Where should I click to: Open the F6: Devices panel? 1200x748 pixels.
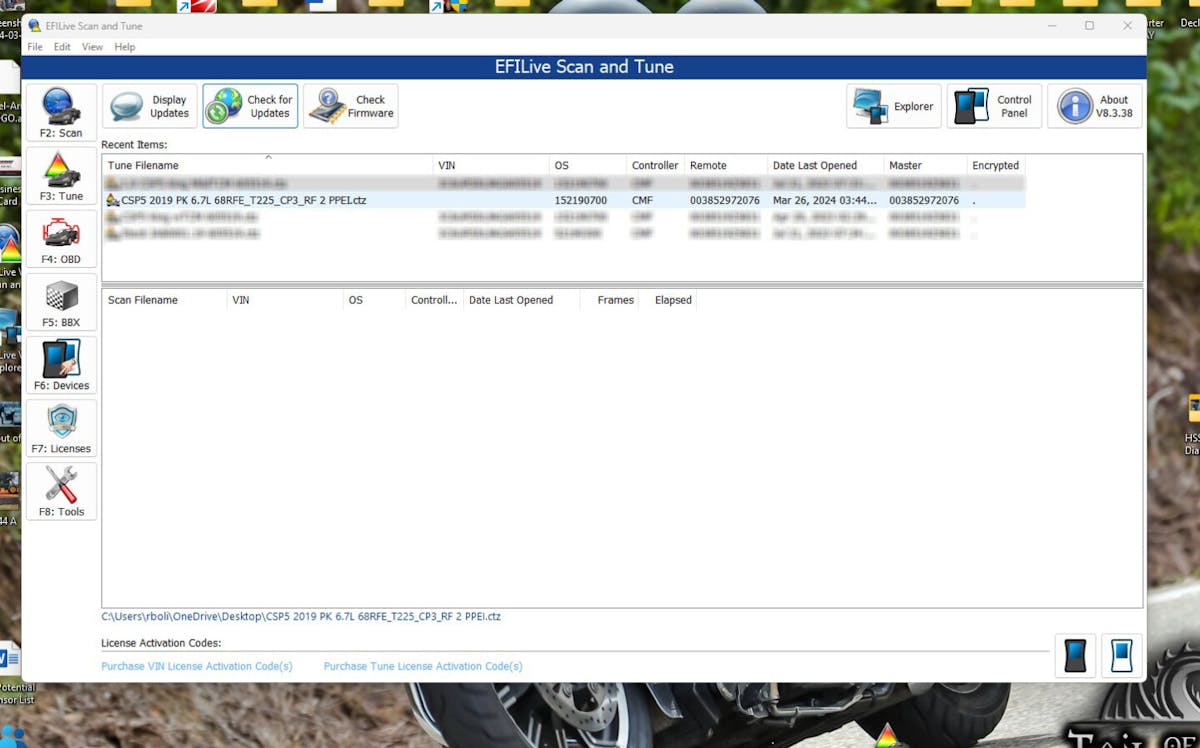pos(61,365)
